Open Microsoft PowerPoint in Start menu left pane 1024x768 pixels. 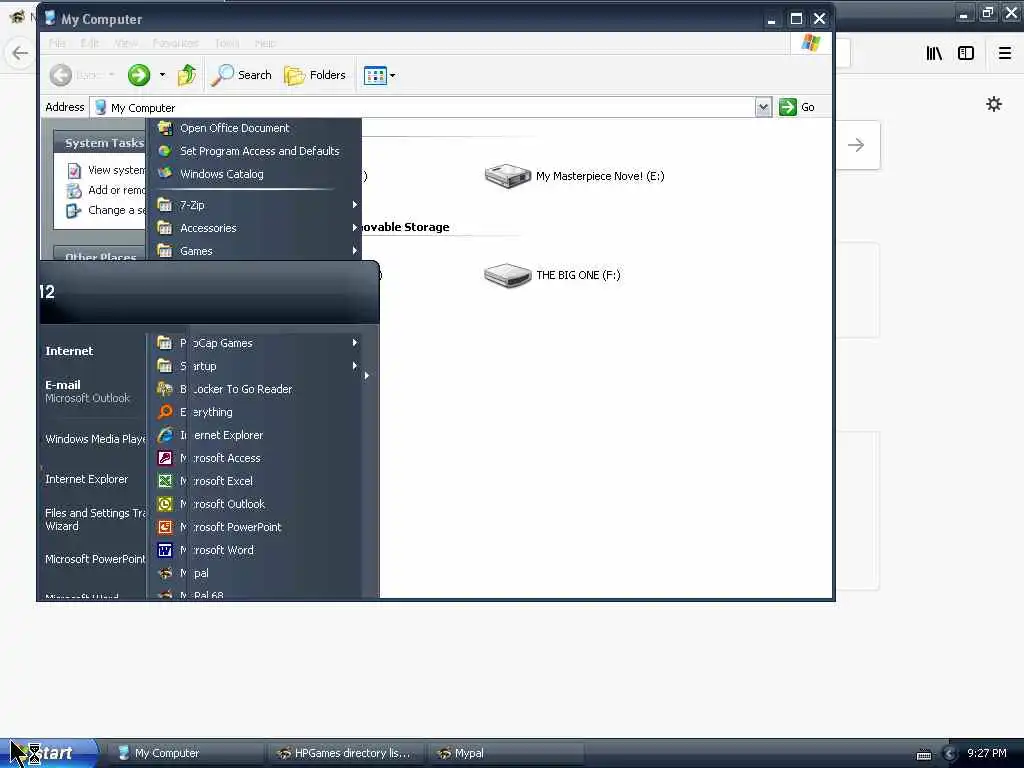pos(95,559)
